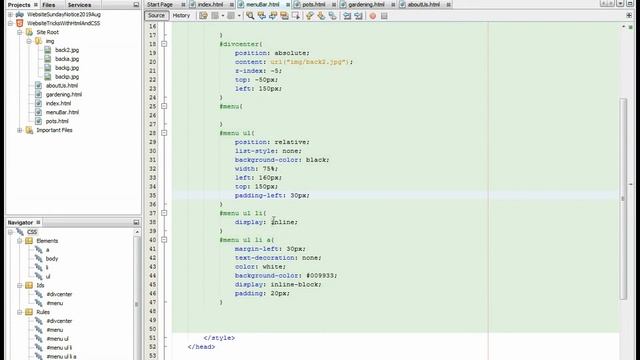Image resolution: width=640 pixels, height=360 pixels.
Task: Select body element in Navigator
Action: click(52, 259)
